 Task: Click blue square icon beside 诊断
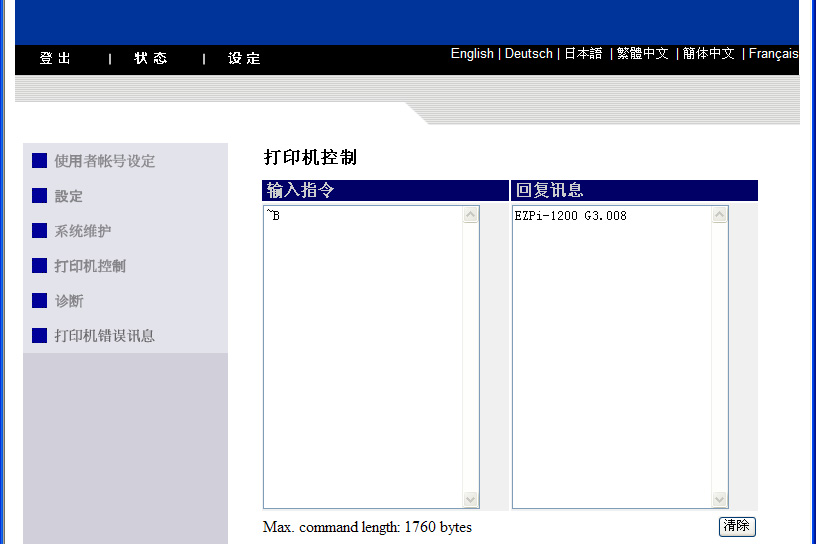pyautogui.click(x=39, y=301)
